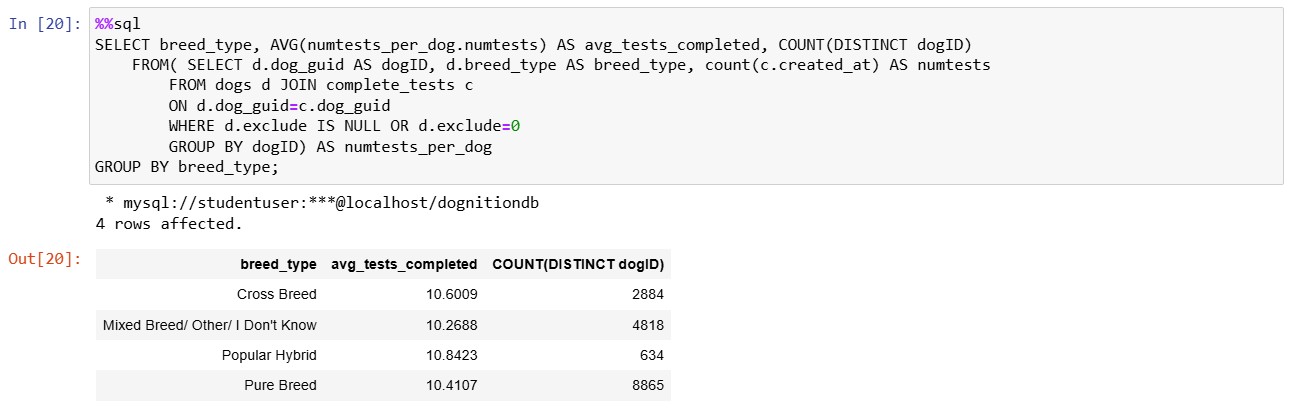Click the 8865 count value
Viewport: 1293px width, 415px height.
coord(648,385)
